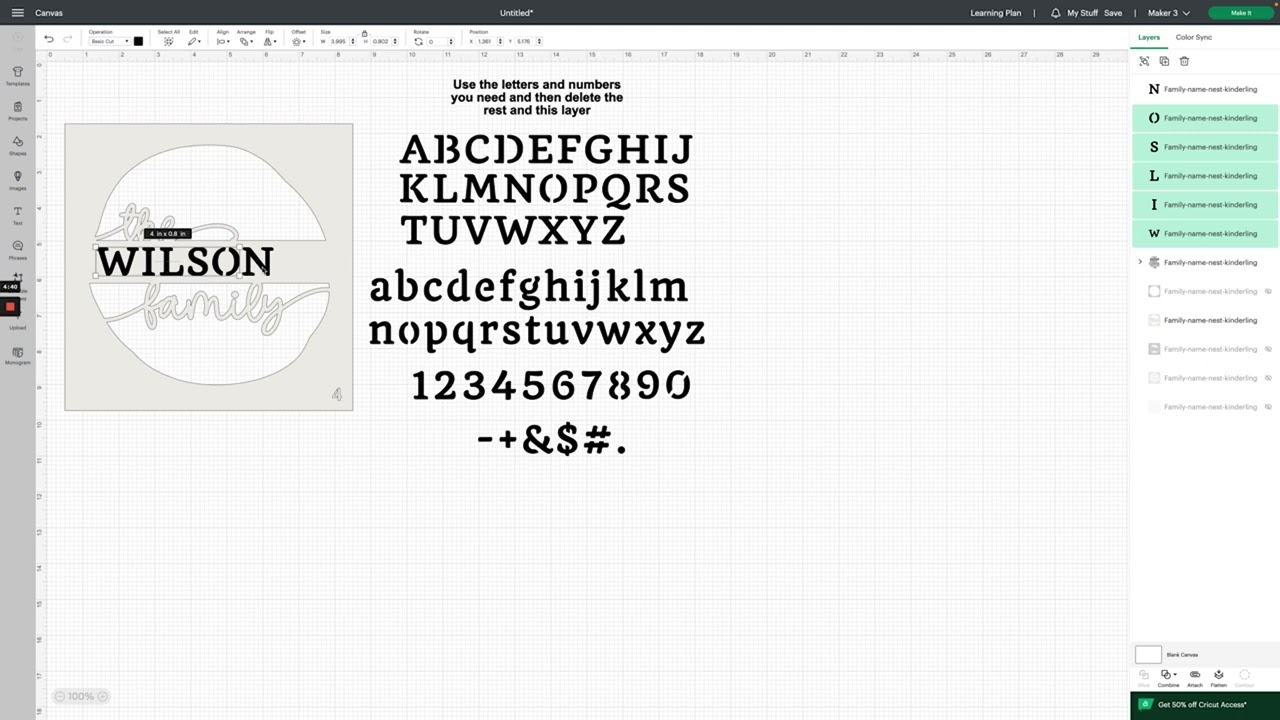Image resolution: width=1280 pixels, height=720 pixels.
Task: Select the W letter layer
Action: point(1205,234)
